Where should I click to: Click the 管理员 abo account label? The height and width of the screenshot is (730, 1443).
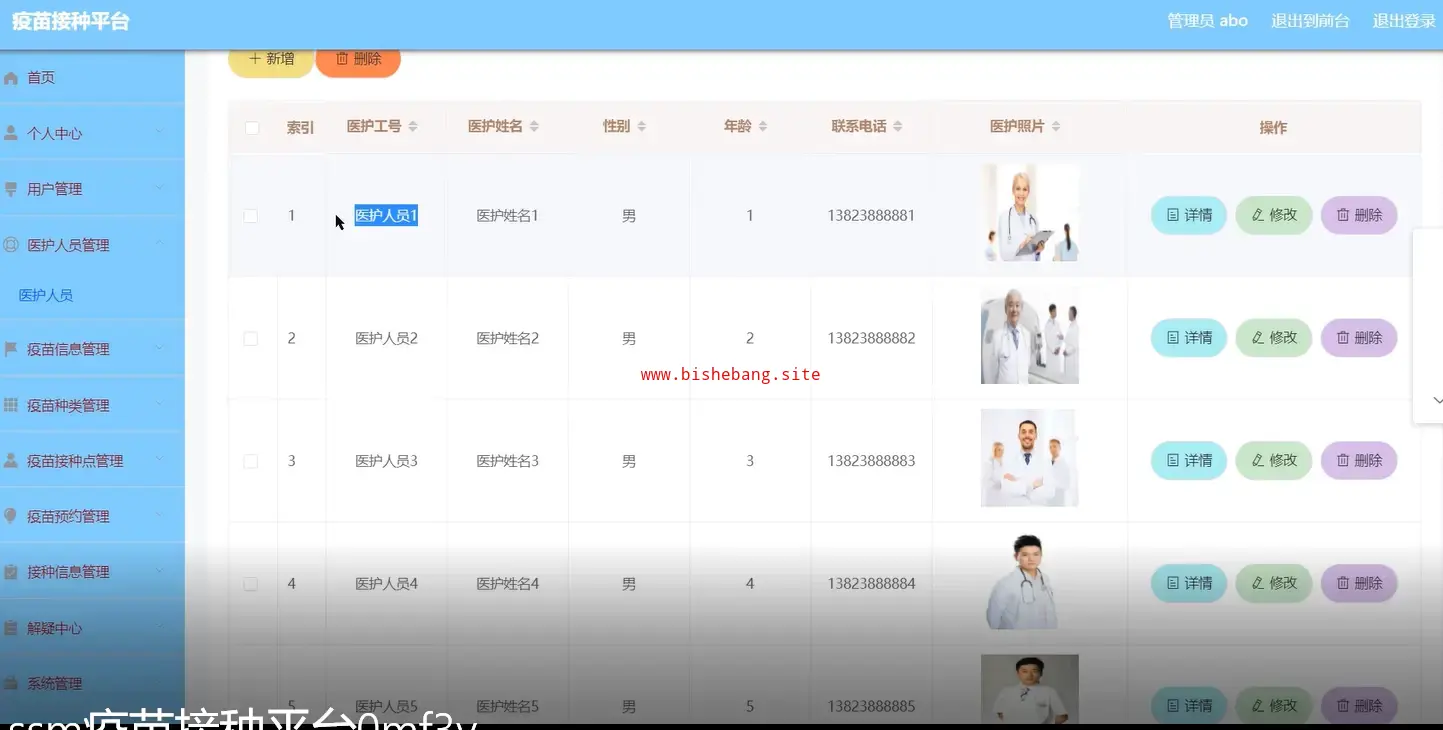(x=1208, y=21)
